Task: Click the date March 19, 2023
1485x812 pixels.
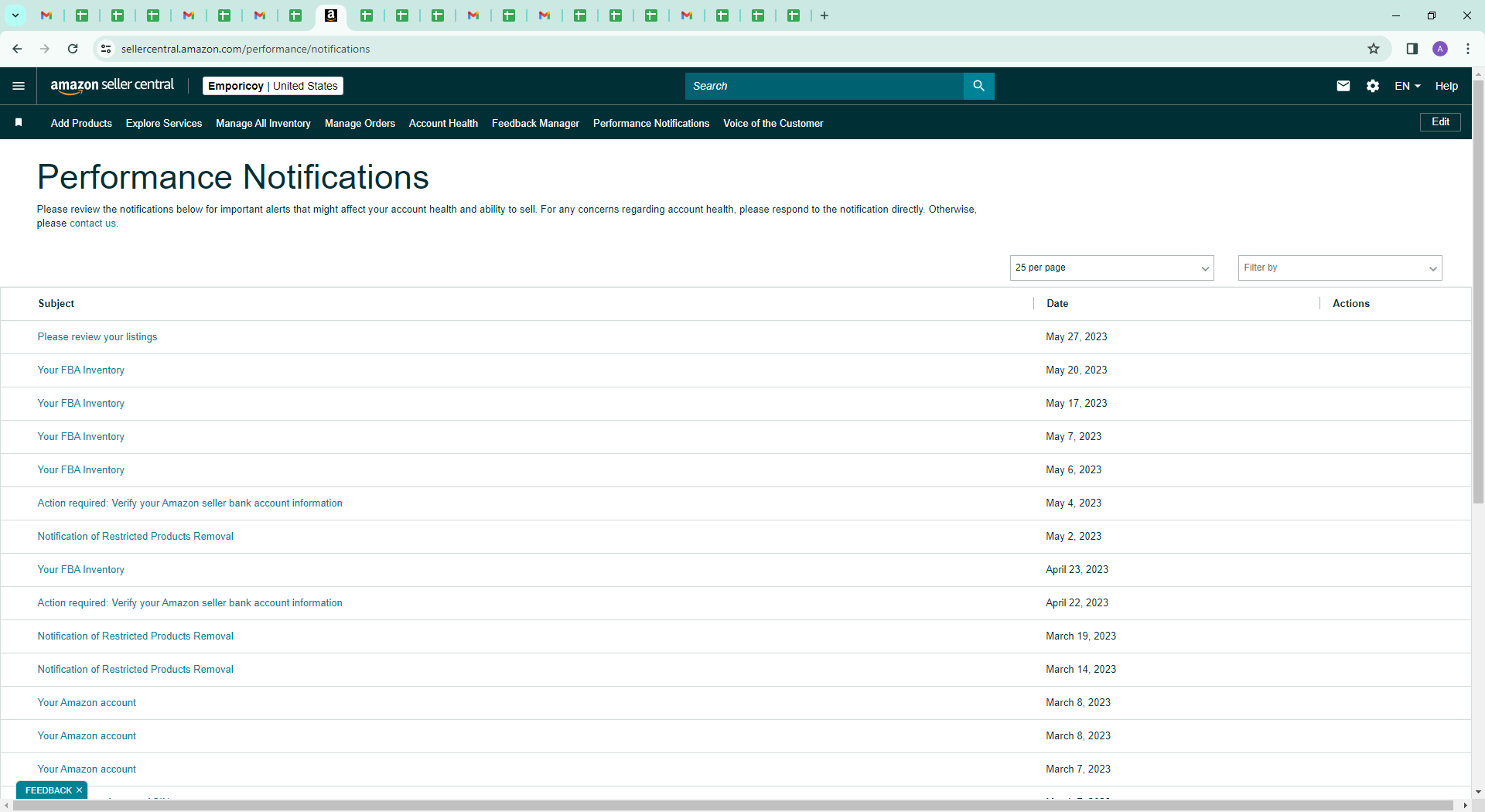Action: 1081,636
